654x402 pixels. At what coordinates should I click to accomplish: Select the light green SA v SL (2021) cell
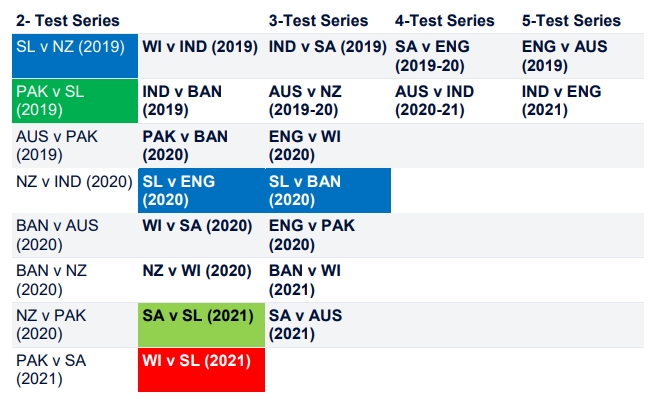coord(200,325)
